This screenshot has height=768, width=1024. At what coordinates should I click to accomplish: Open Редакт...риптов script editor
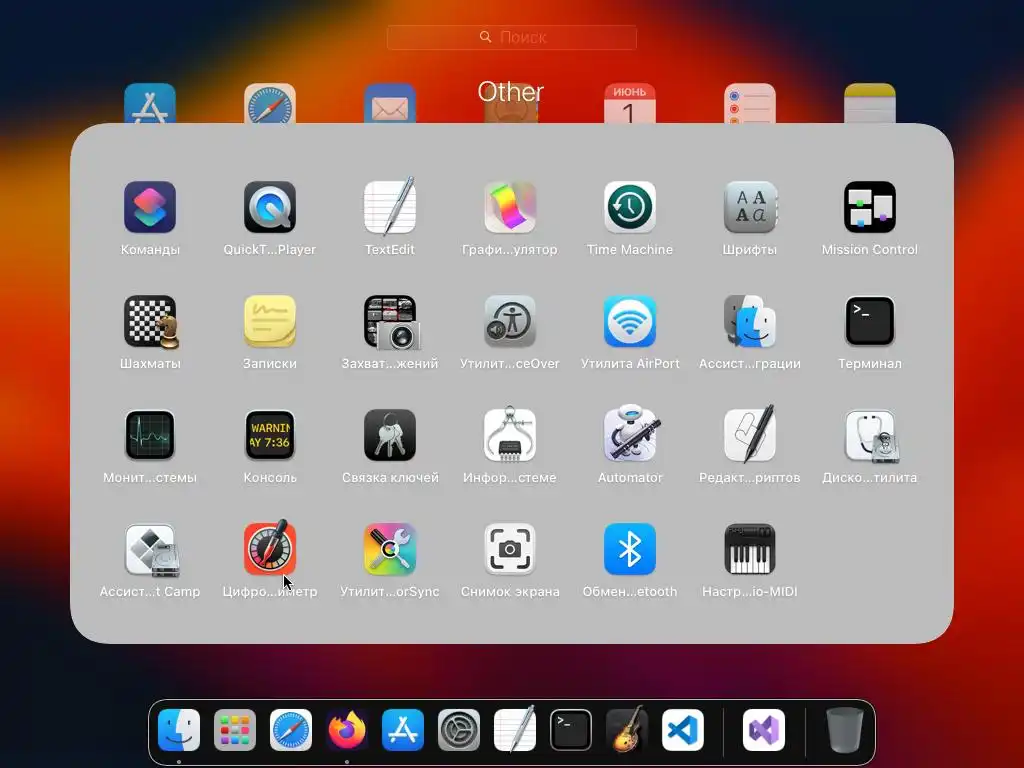(x=750, y=435)
